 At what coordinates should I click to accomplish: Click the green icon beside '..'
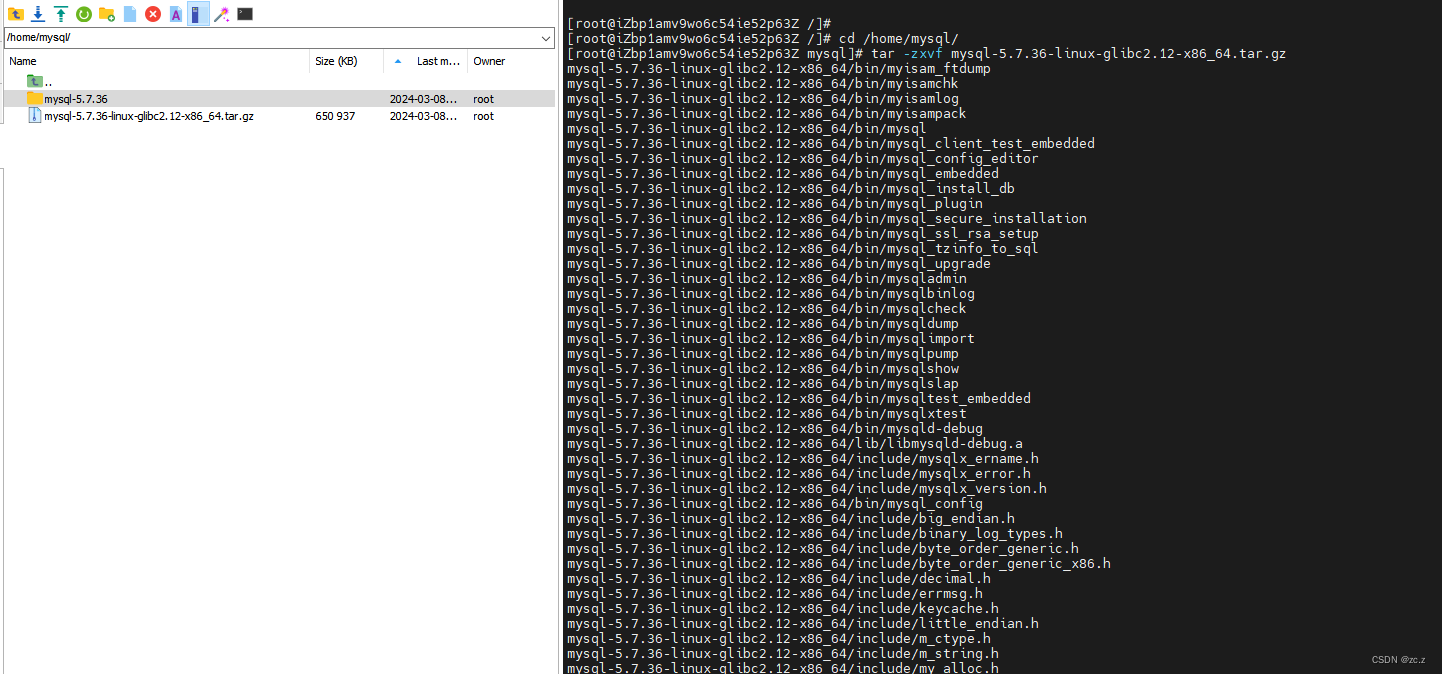(x=35, y=81)
